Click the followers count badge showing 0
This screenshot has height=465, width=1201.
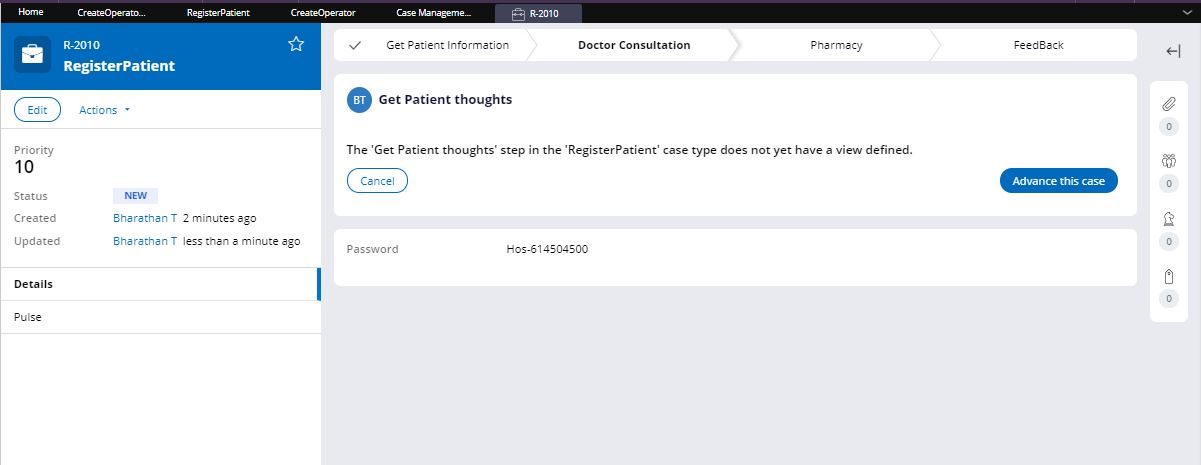click(1168, 184)
